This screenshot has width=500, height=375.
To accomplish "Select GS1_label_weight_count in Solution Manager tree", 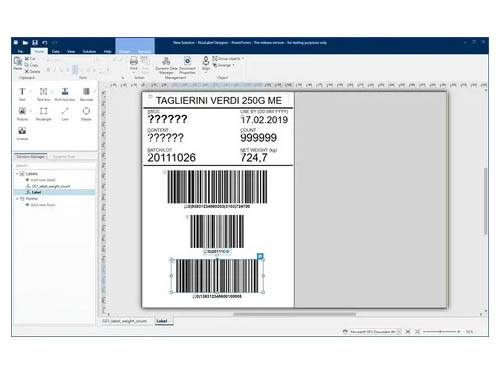I will coord(49,186).
